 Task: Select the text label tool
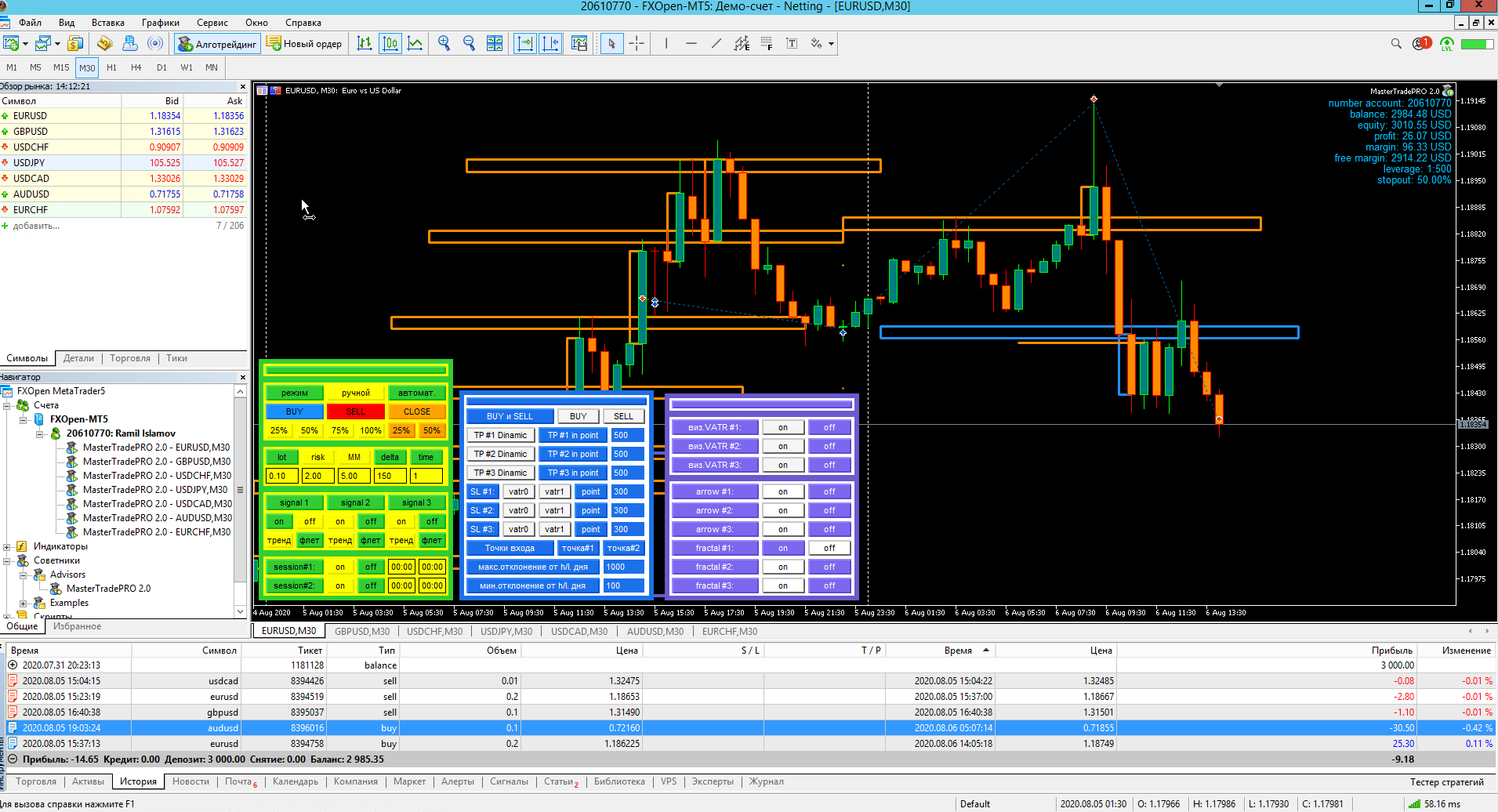tap(792, 43)
